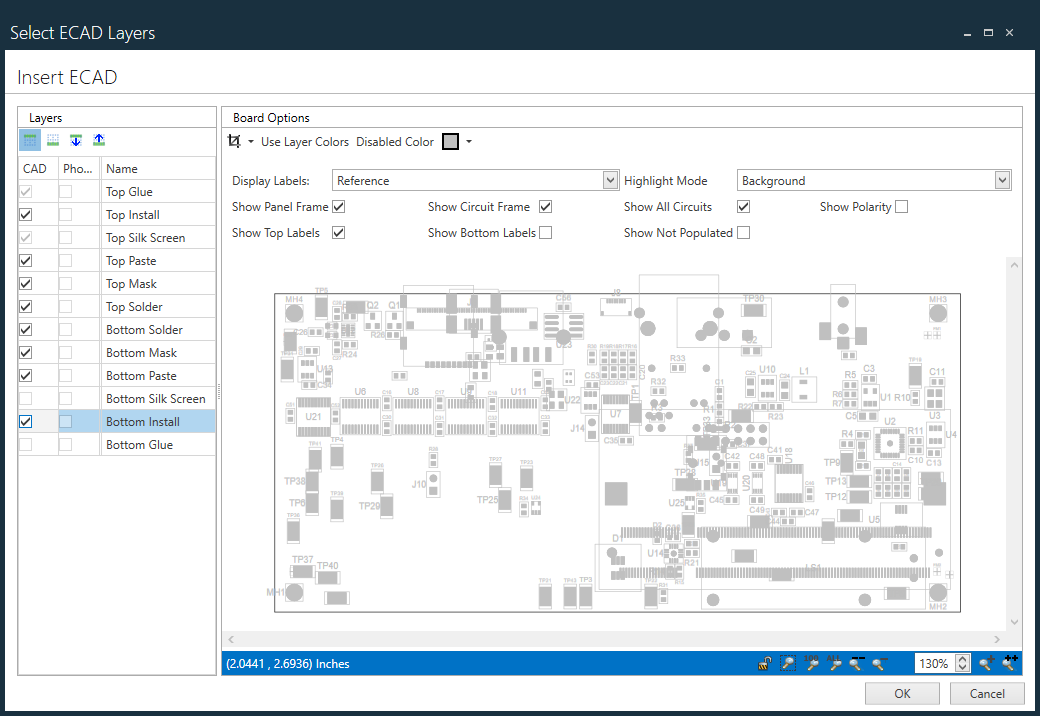
Task: Open the Display Labels dropdown
Action: [610, 179]
